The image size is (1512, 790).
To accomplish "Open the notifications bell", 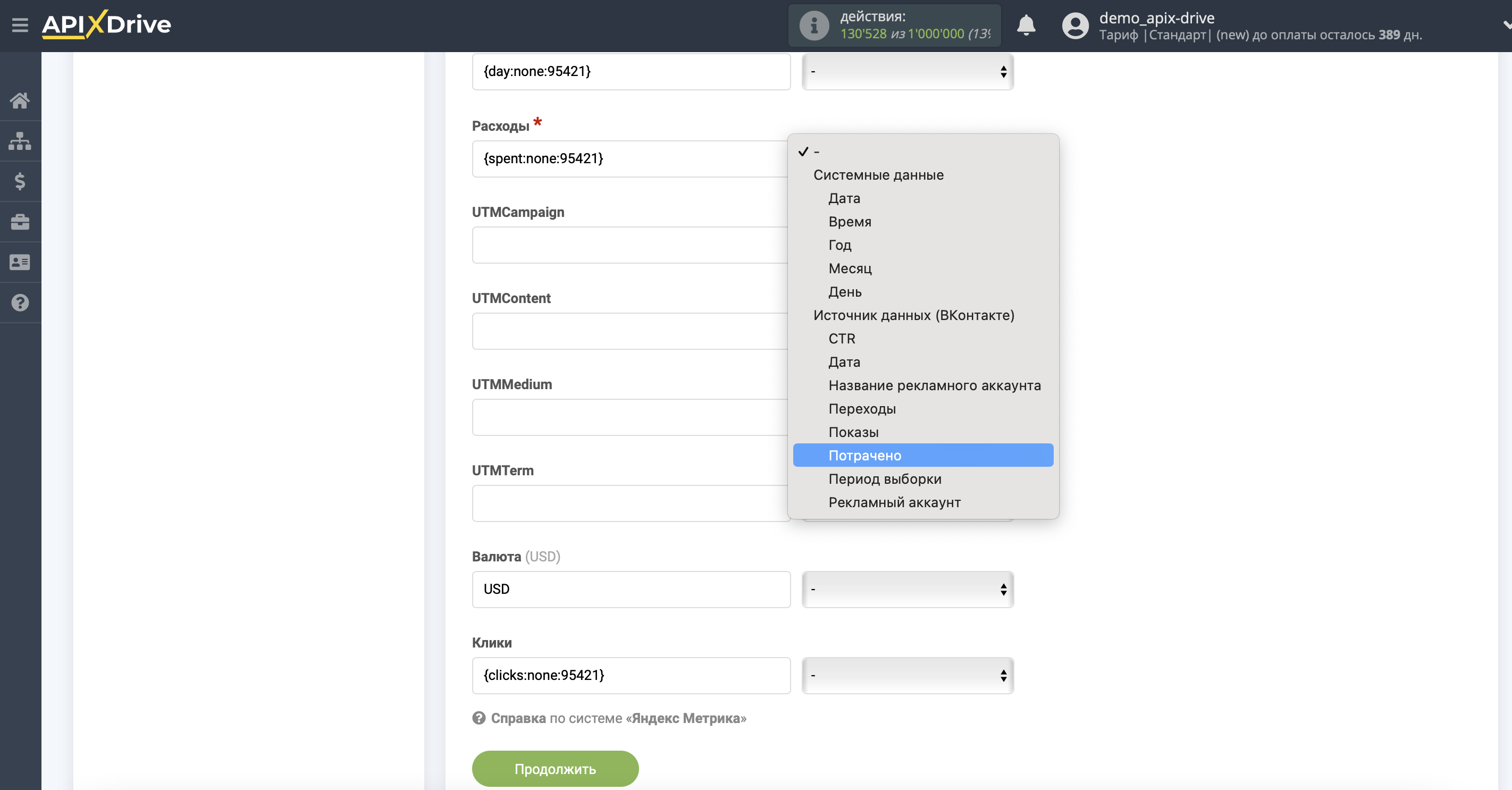I will [x=1026, y=25].
